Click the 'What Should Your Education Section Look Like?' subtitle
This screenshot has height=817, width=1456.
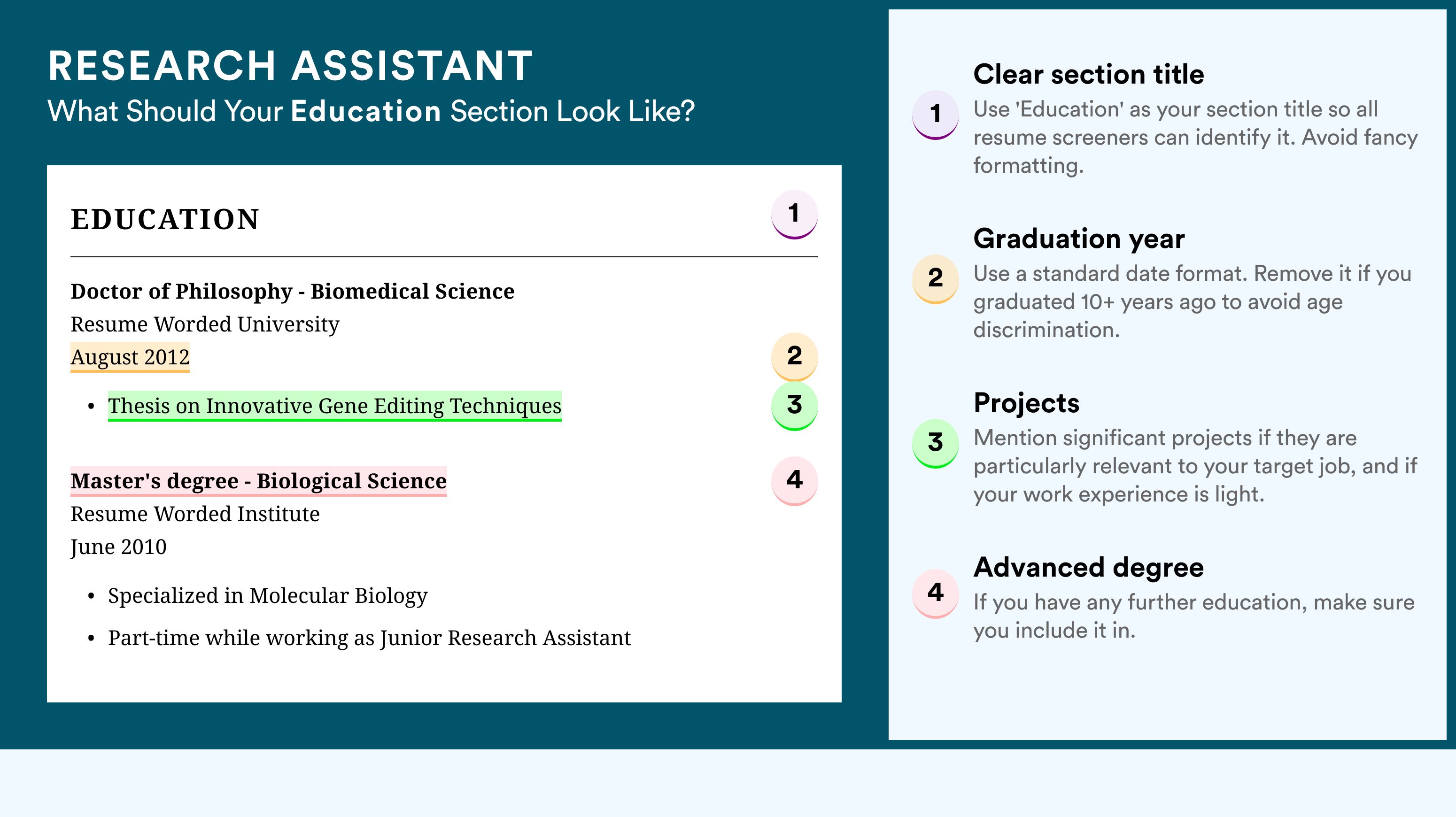click(x=371, y=111)
